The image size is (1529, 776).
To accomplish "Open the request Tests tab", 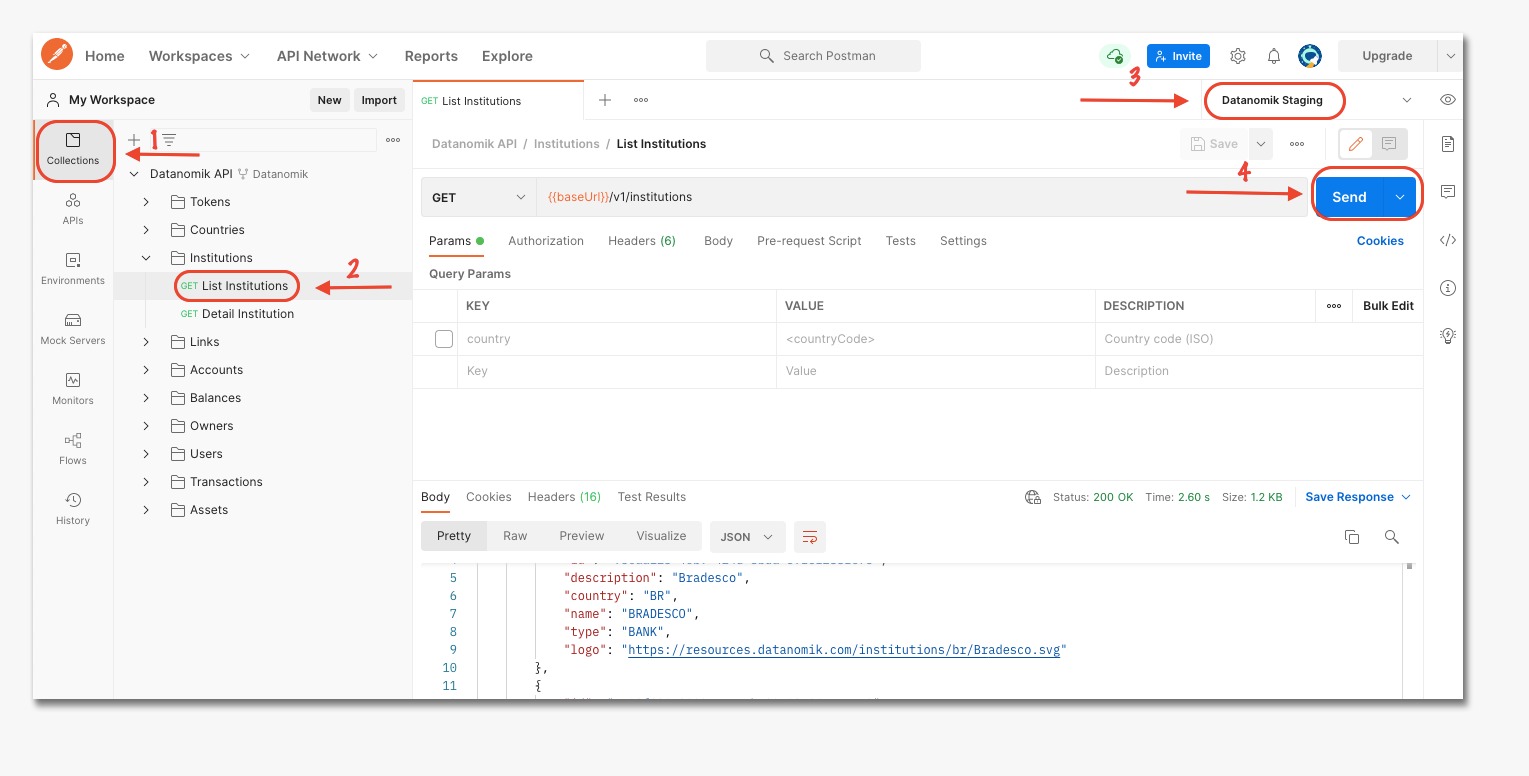I will pyautogui.click(x=900, y=241).
